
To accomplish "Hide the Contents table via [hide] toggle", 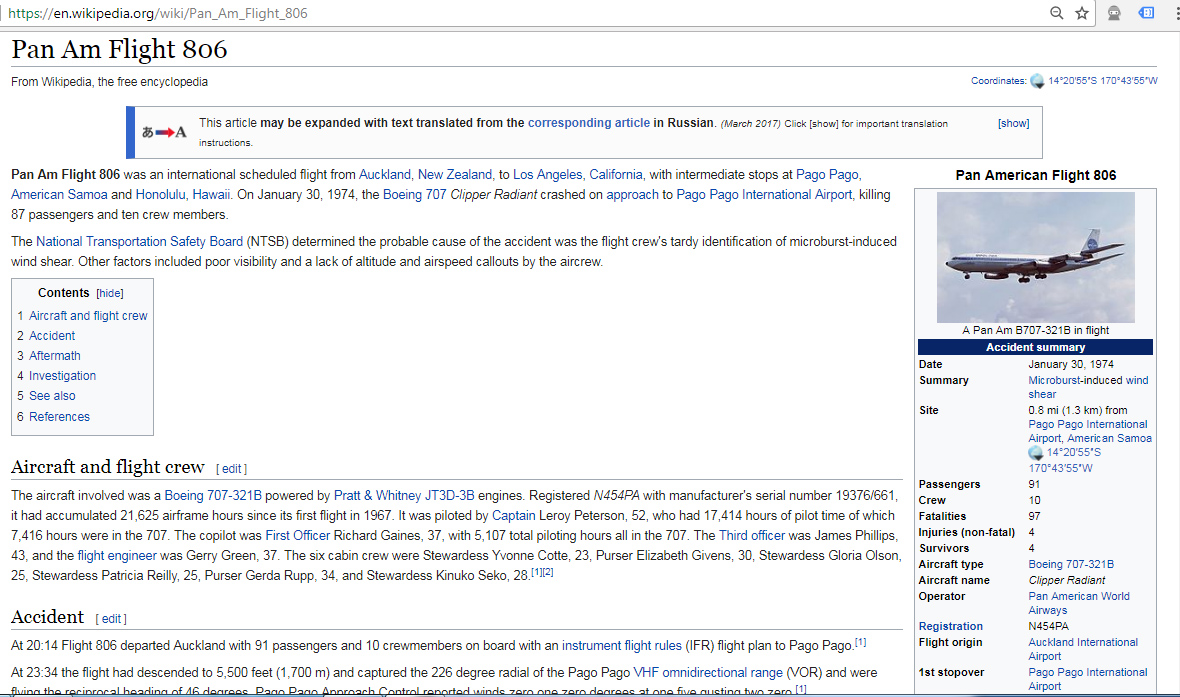I will pos(110,293).
